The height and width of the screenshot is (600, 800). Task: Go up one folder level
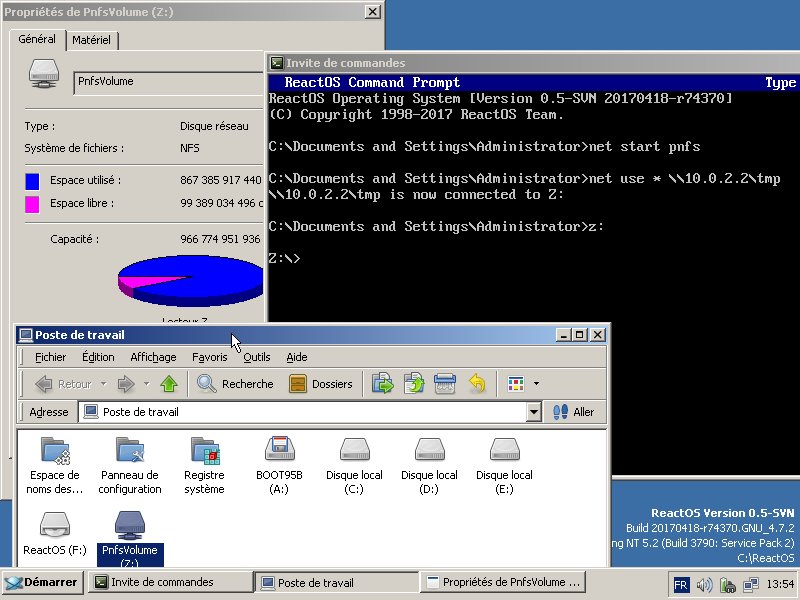[169, 384]
